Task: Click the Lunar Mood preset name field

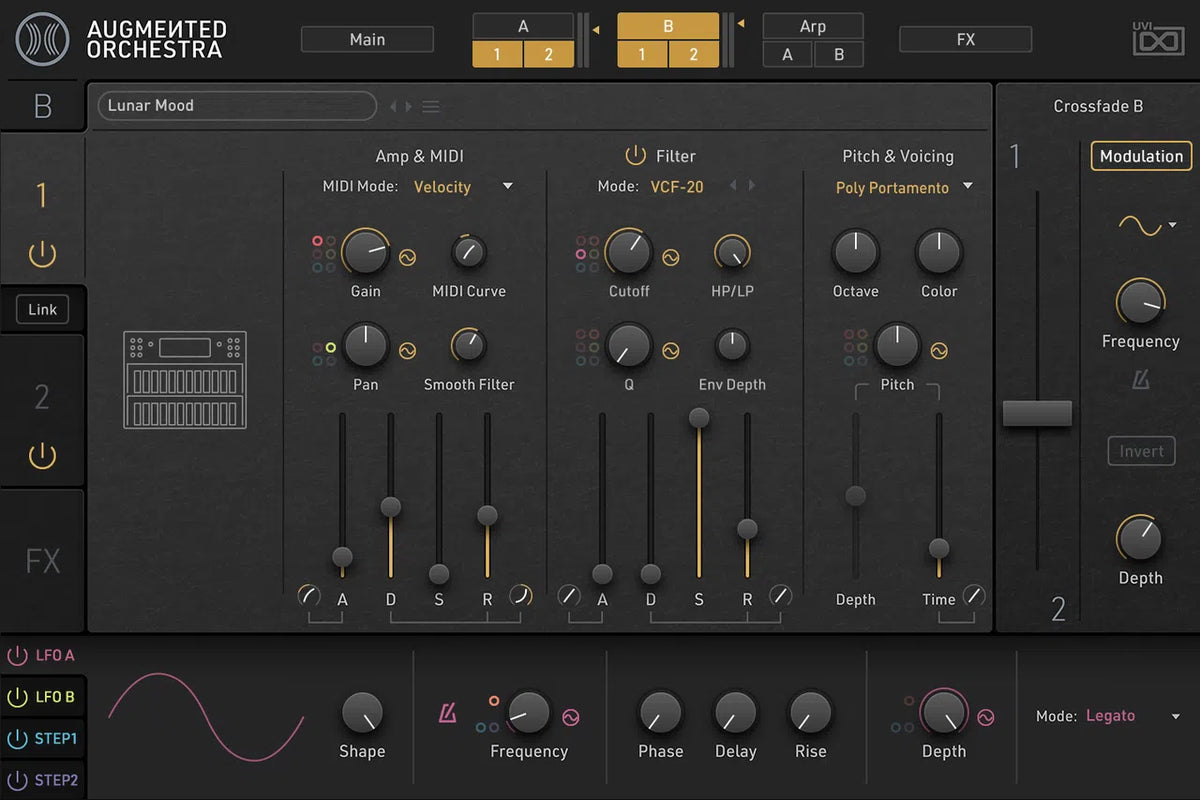Action: [236, 106]
